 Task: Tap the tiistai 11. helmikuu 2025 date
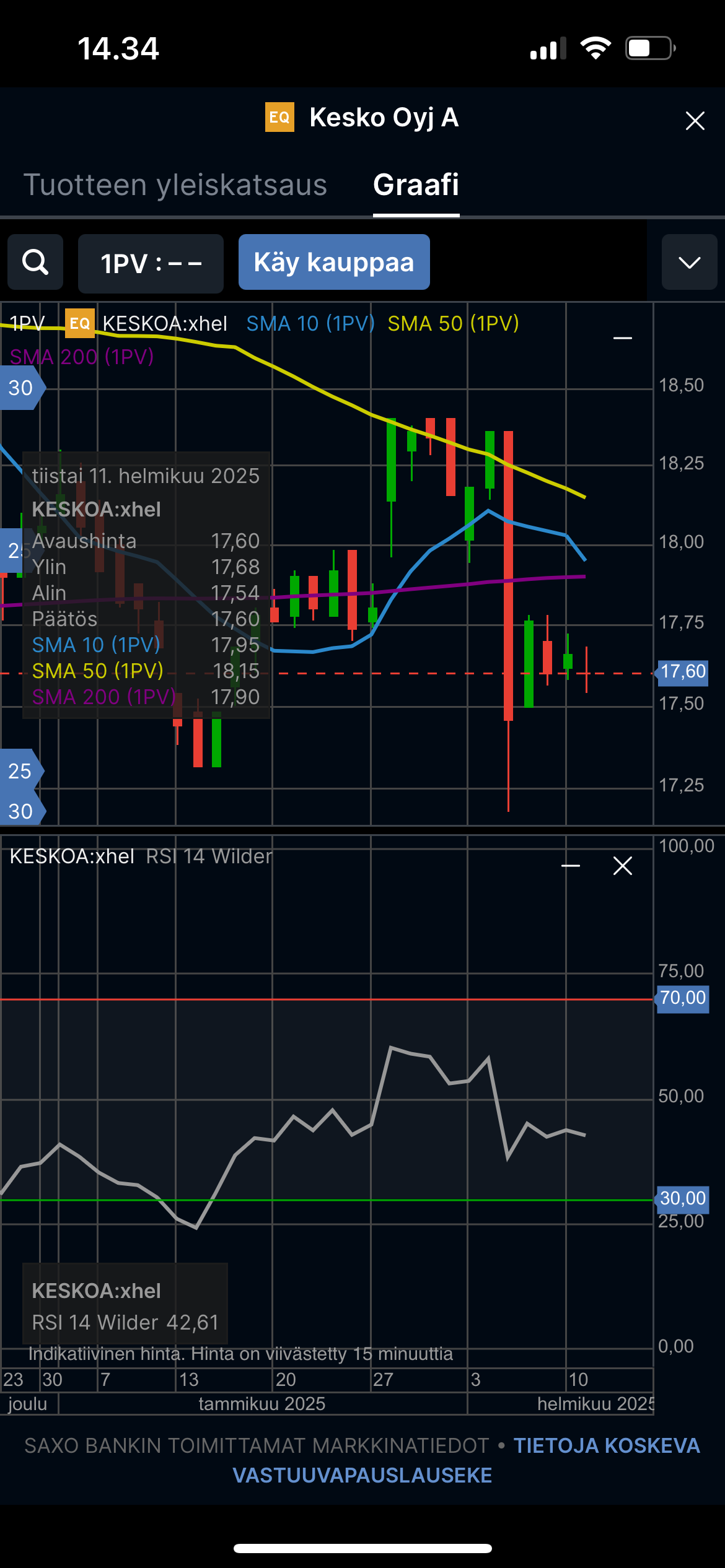click(x=146, y=476)
